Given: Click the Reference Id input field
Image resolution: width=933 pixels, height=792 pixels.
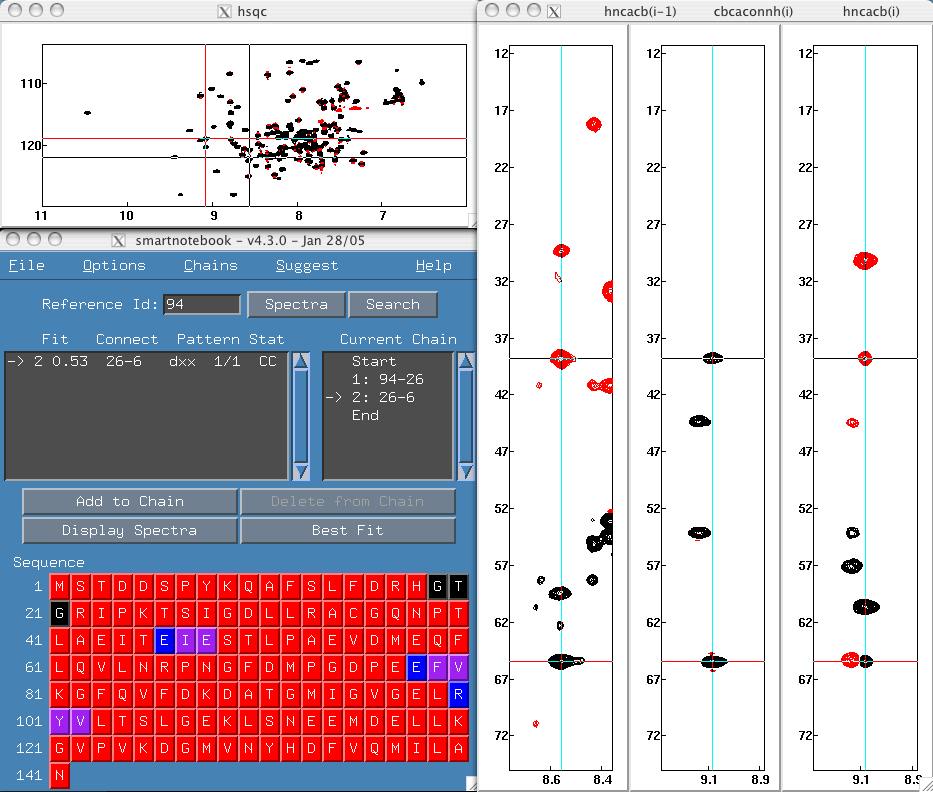Looking at the screenshot, I should (201, 304).
